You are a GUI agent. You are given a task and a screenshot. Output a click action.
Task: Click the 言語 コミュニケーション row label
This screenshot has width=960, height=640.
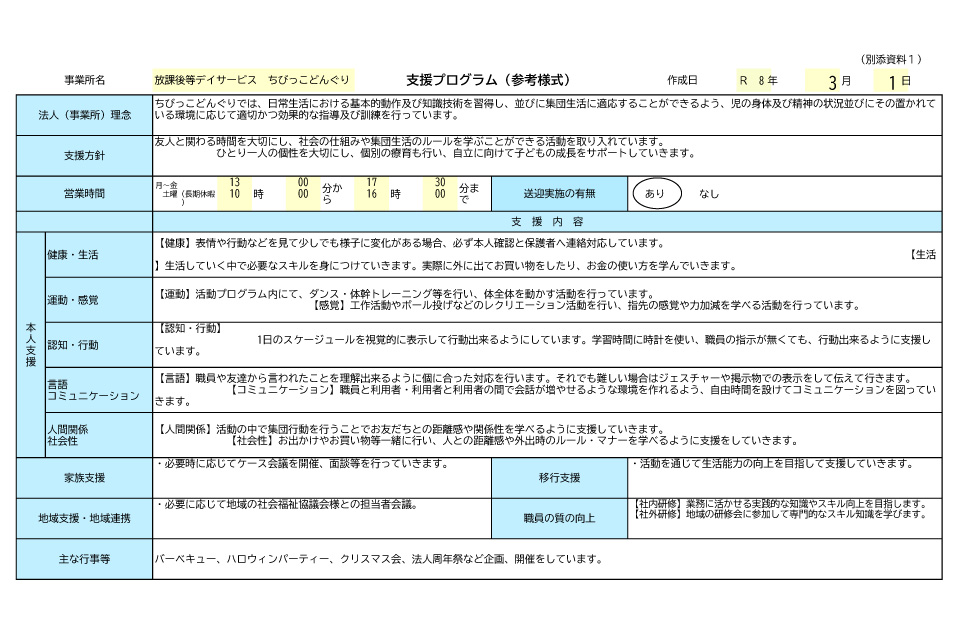[99, 390]
